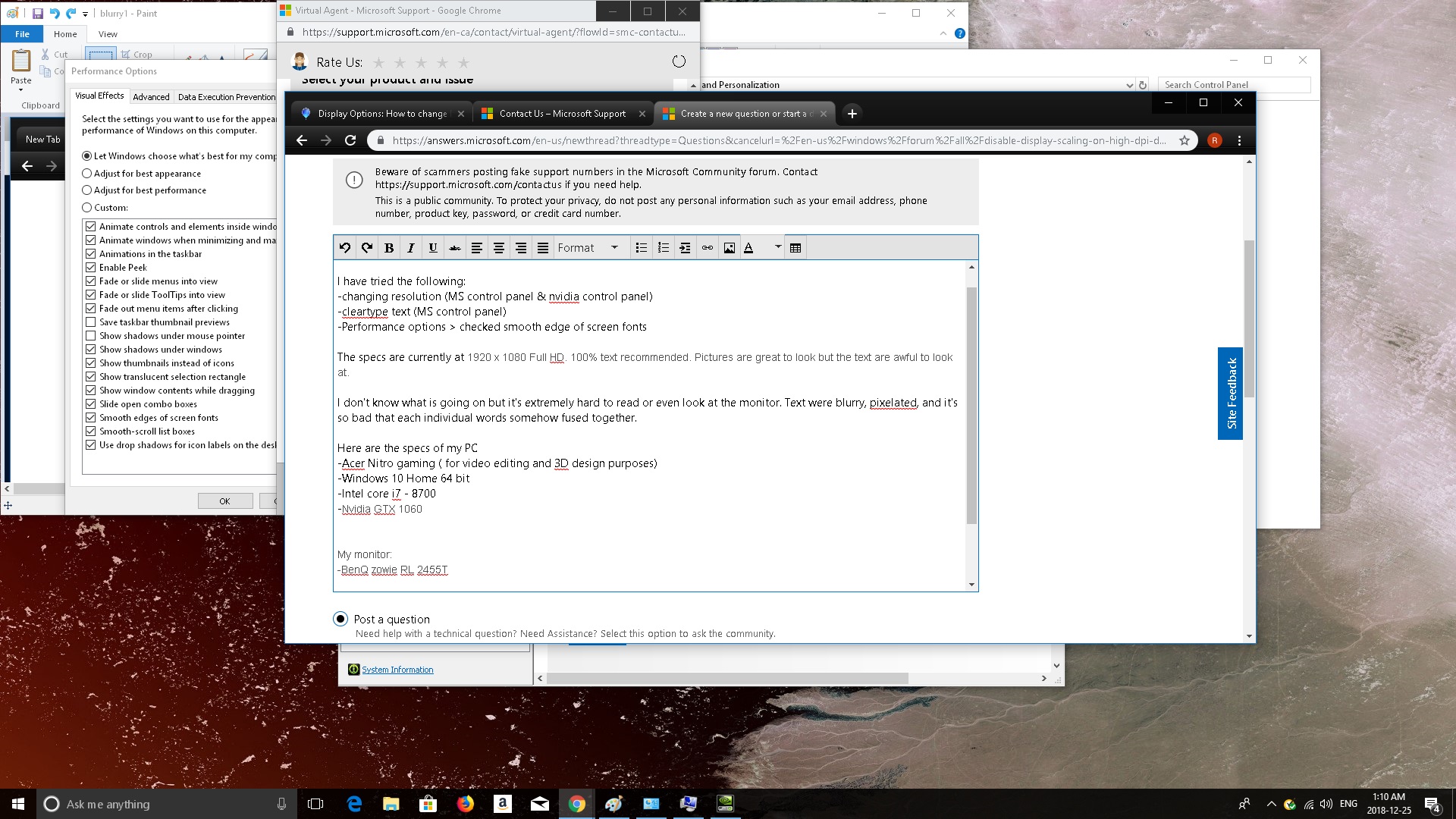Open File Explorer from the taskbar
Screen dimensions: 1456x819
[391, 804]
